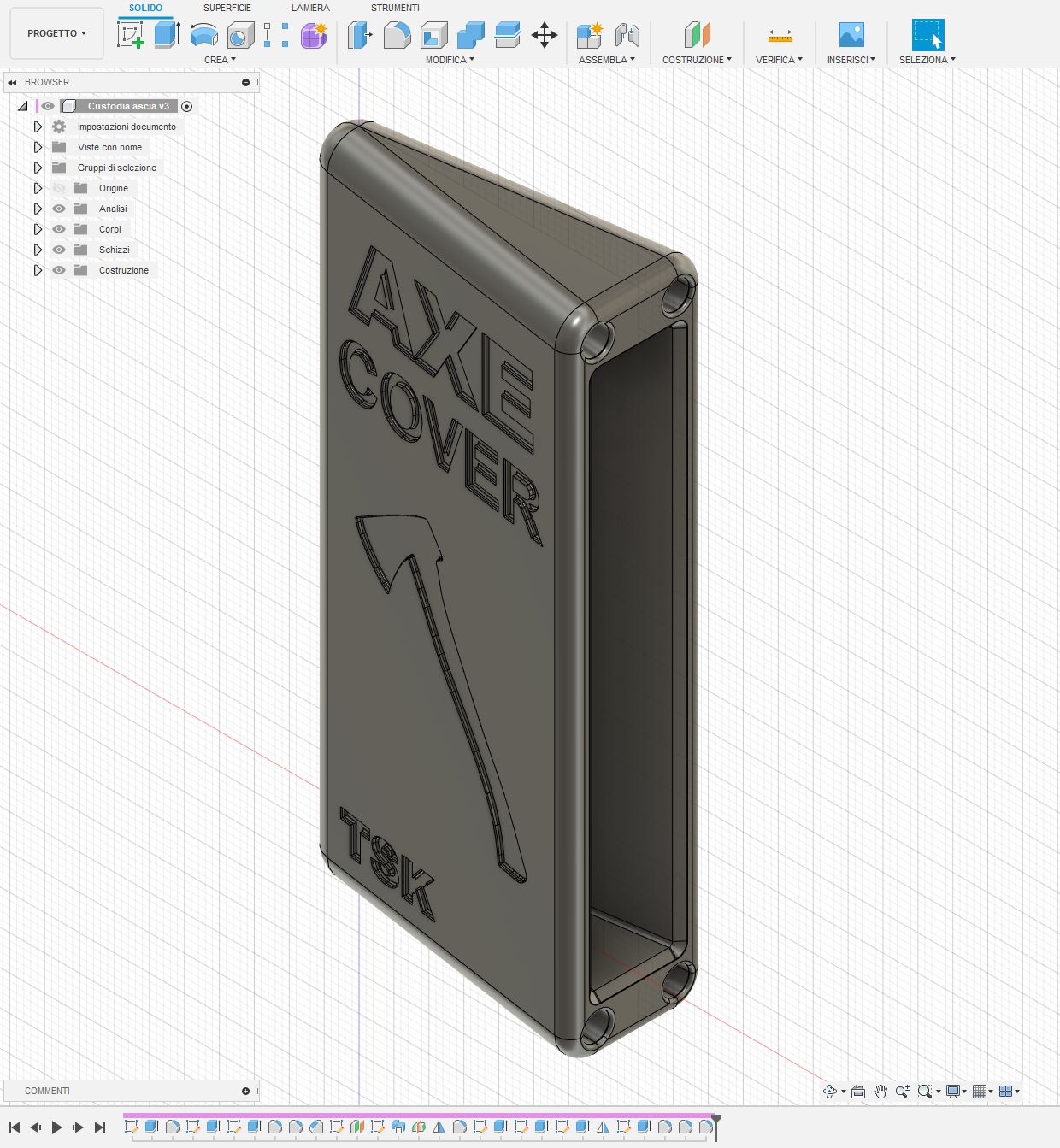Open the INSERISCI dropdown menu
Screen dimensions: 1060x1148
[x=851, y=60]
